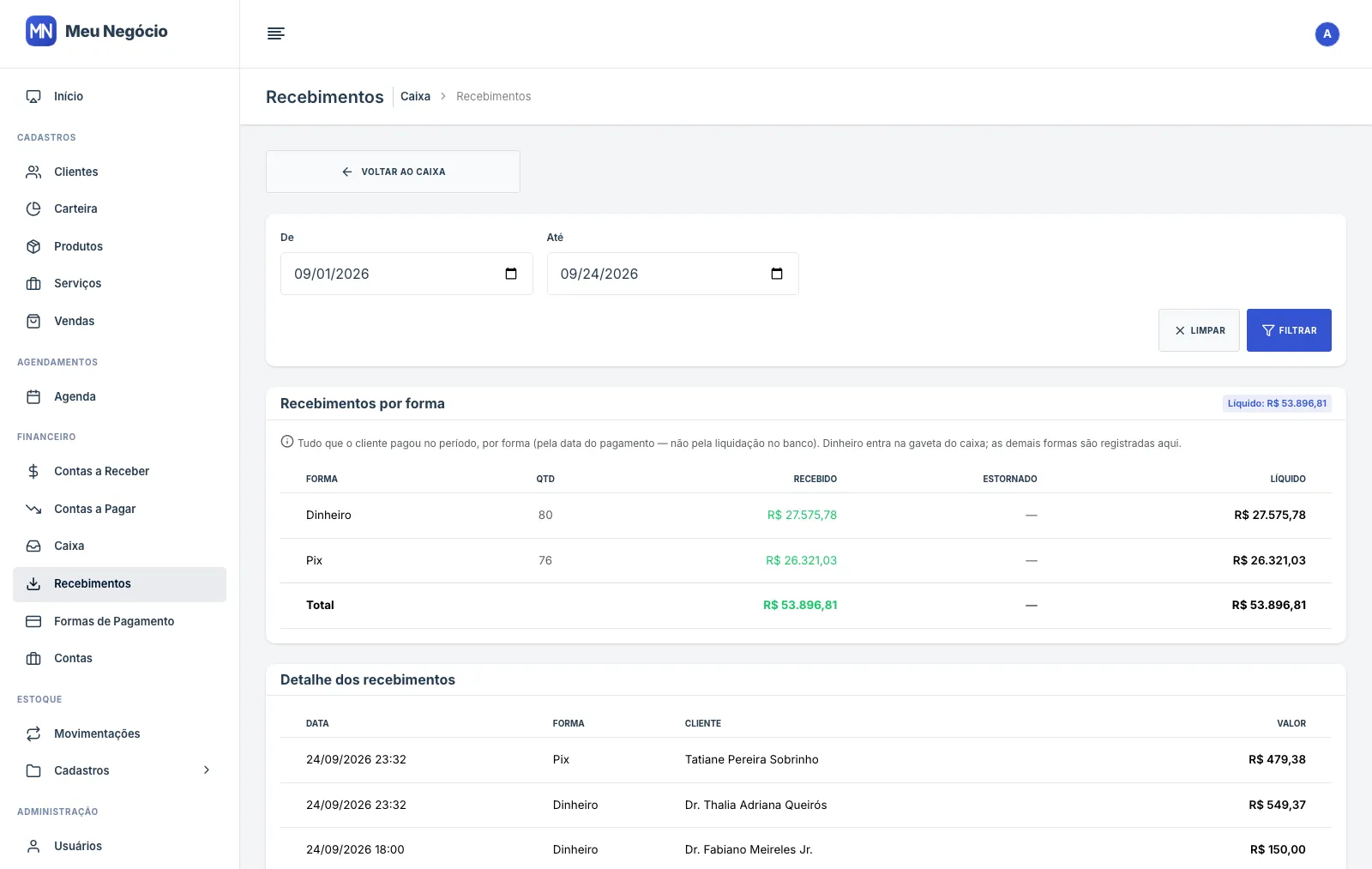1372x869 pixels.
Task: Click the Produtos box icon
Action: pyautogui.click(x=33, y=246)
